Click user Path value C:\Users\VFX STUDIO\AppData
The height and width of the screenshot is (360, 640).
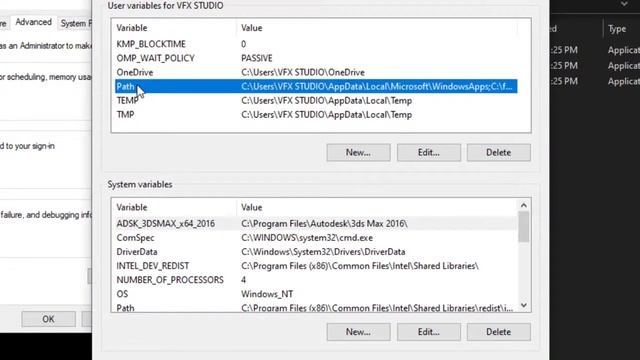376,87
